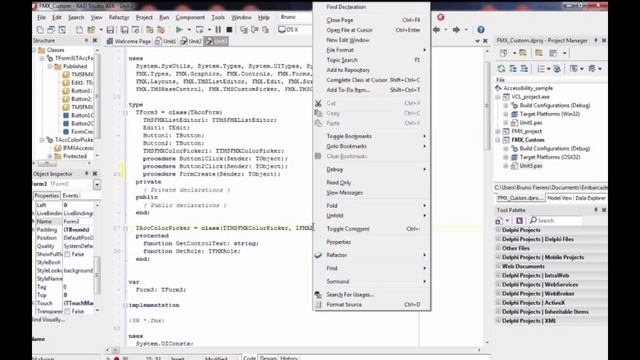Click the Expand all icon in Project Manager toolbar
Screen dimensions: 640x360
513,69
